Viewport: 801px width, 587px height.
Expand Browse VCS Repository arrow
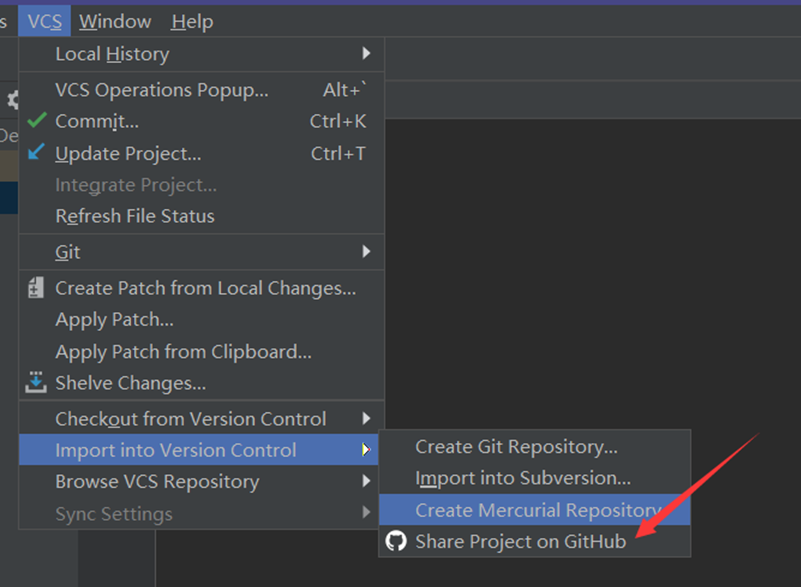[x=366, y=481]
